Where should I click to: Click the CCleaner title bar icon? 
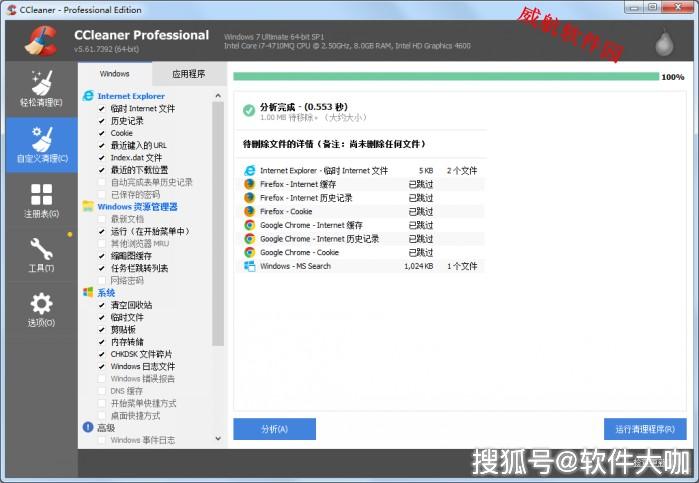click(x=12, y=9)
